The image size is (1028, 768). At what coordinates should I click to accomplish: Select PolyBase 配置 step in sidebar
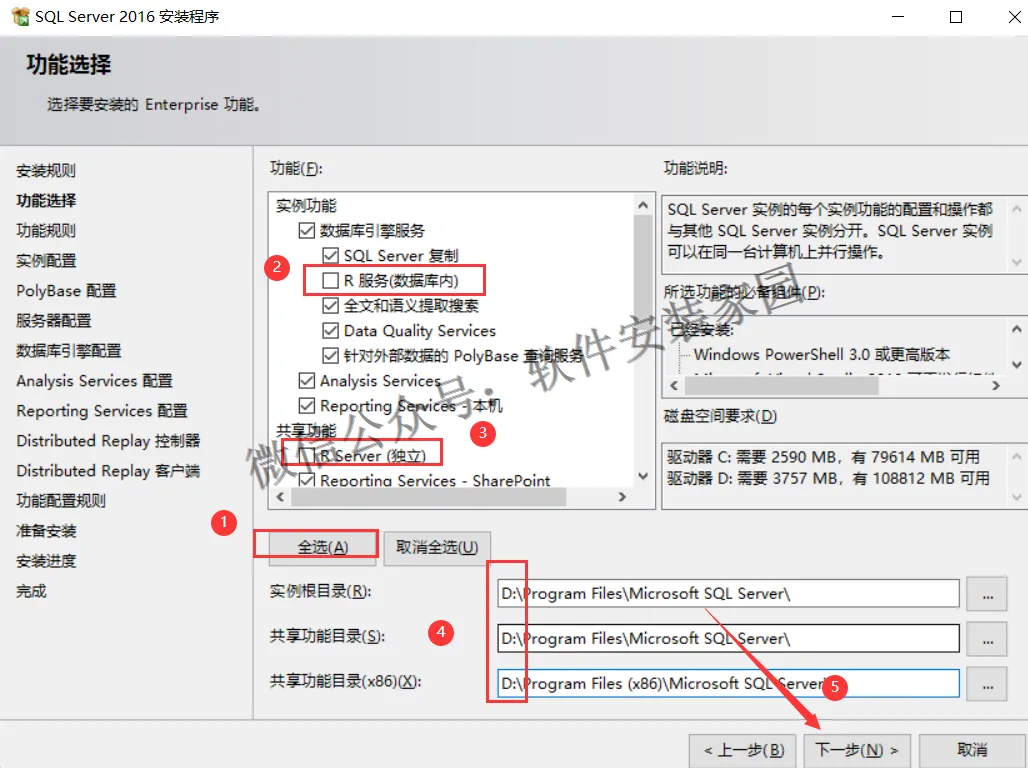click(66, 291)
